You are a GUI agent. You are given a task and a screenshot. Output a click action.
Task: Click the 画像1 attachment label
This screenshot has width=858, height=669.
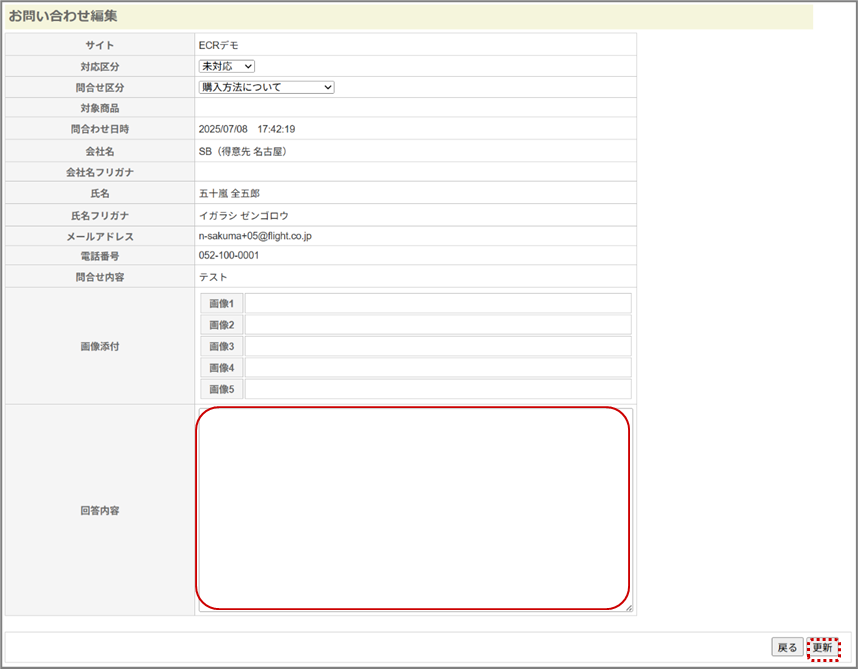[x=221, y=303]
